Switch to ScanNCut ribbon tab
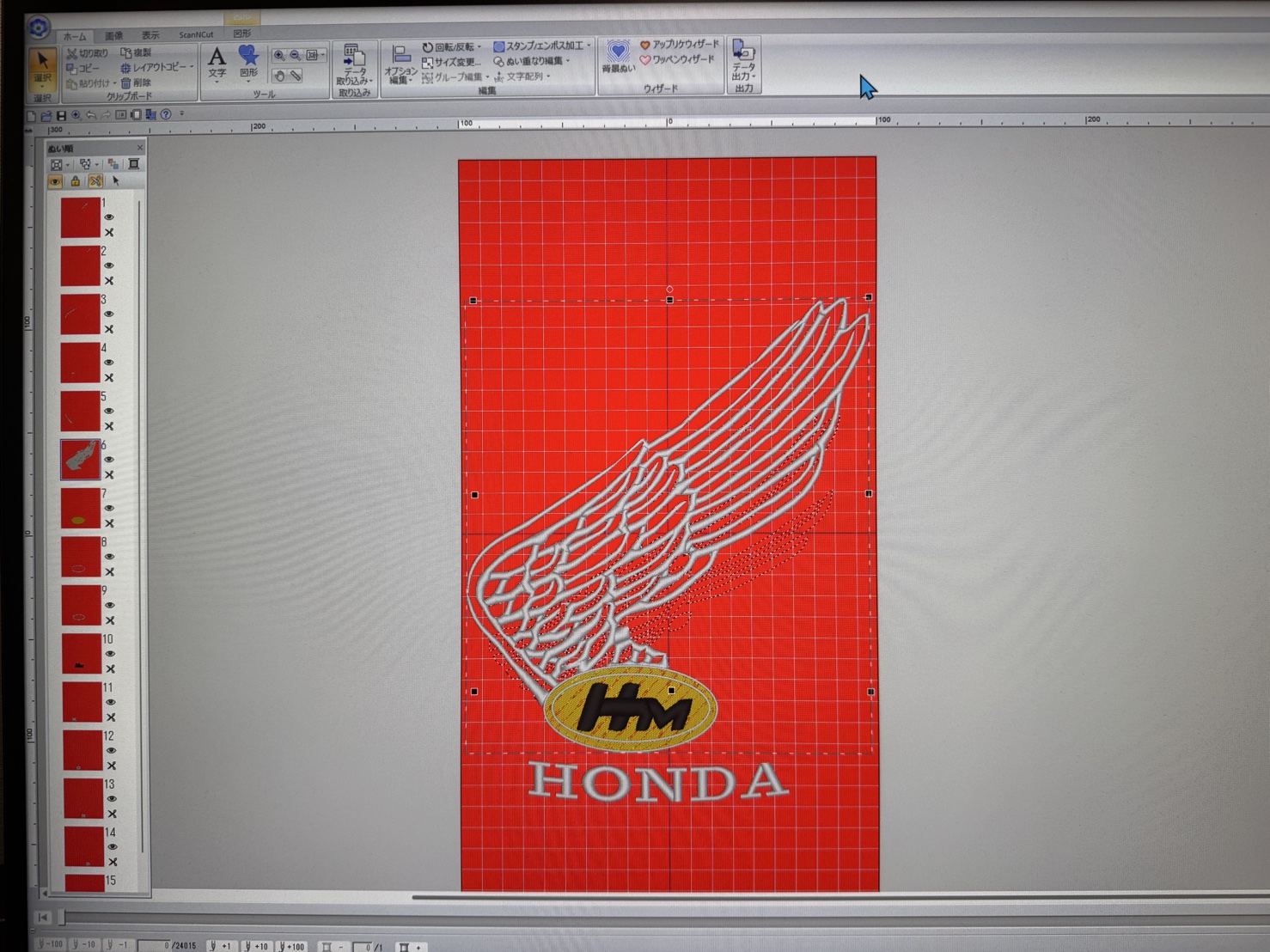Screen dimensions: 1270x952 pos(196,34)
